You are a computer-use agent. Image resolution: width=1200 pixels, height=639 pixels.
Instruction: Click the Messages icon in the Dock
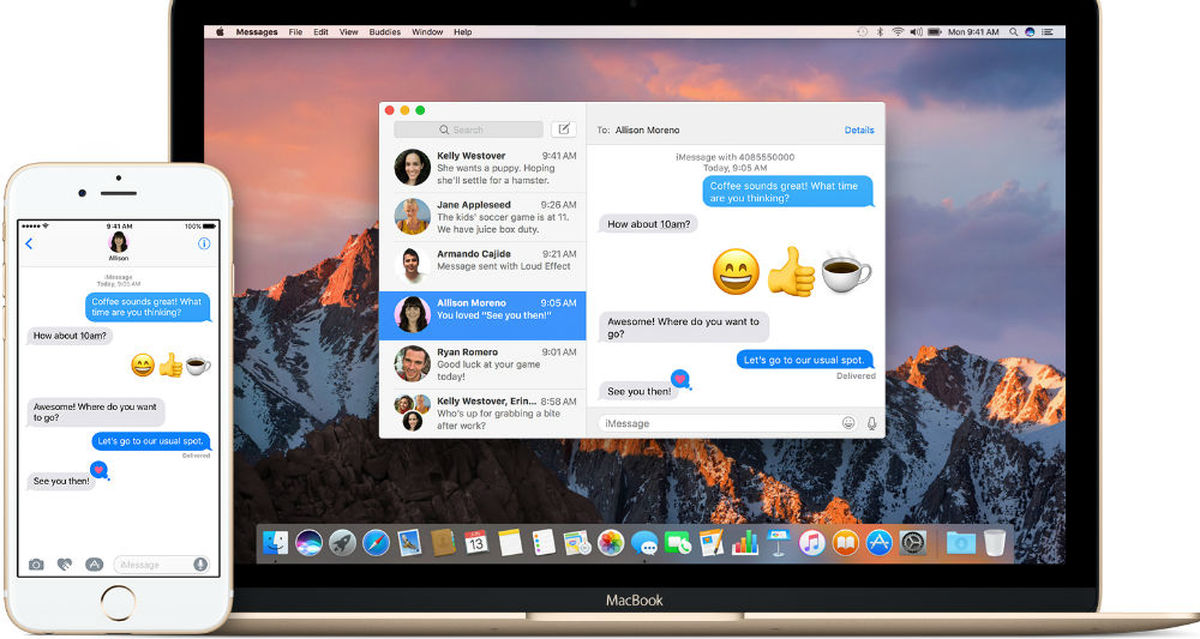[x=644, y=543]
